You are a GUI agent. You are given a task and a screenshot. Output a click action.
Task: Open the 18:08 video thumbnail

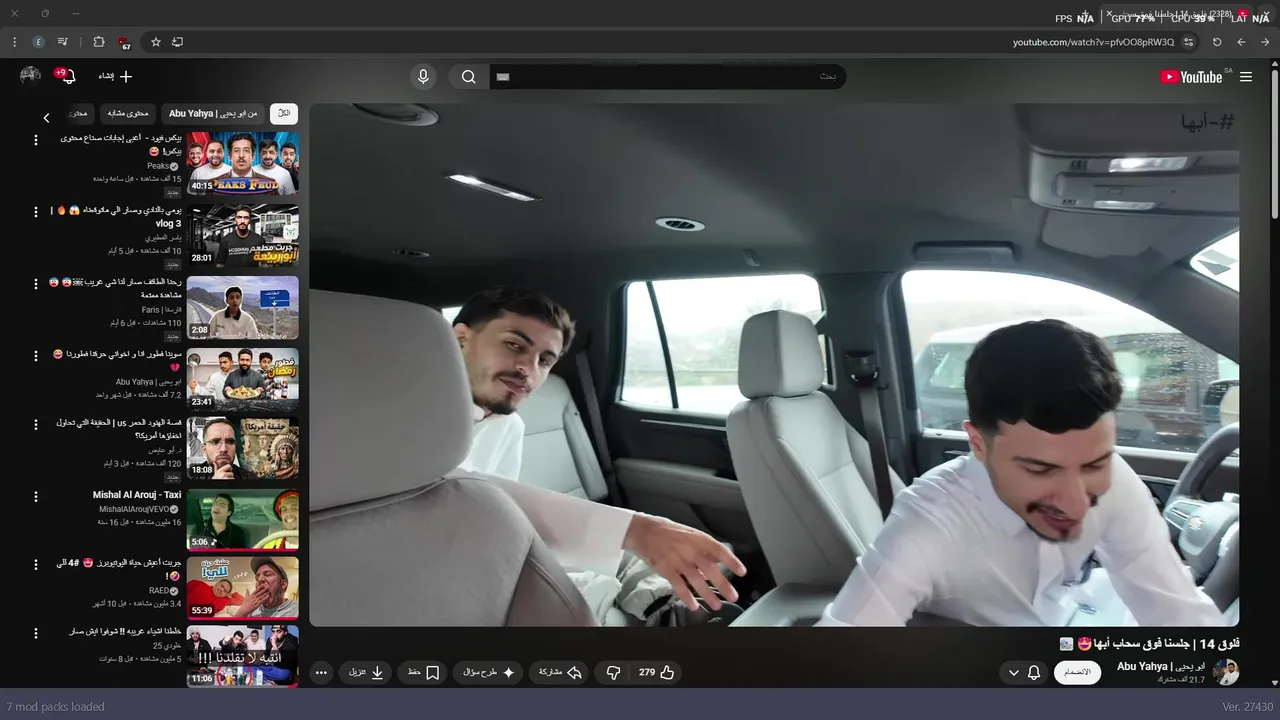[x=243, y=448]
